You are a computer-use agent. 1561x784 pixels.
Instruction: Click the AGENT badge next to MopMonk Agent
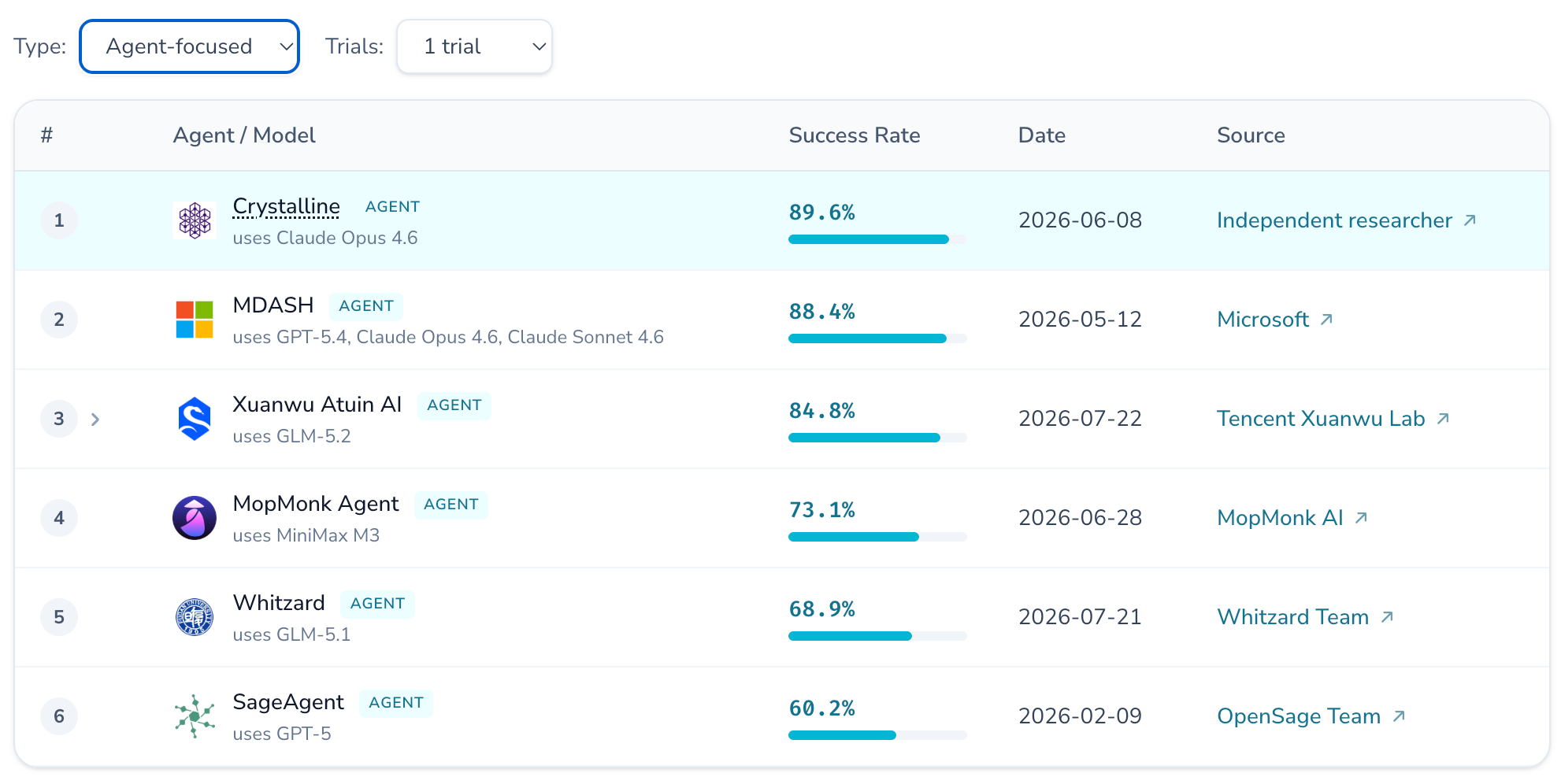[451, 505]
